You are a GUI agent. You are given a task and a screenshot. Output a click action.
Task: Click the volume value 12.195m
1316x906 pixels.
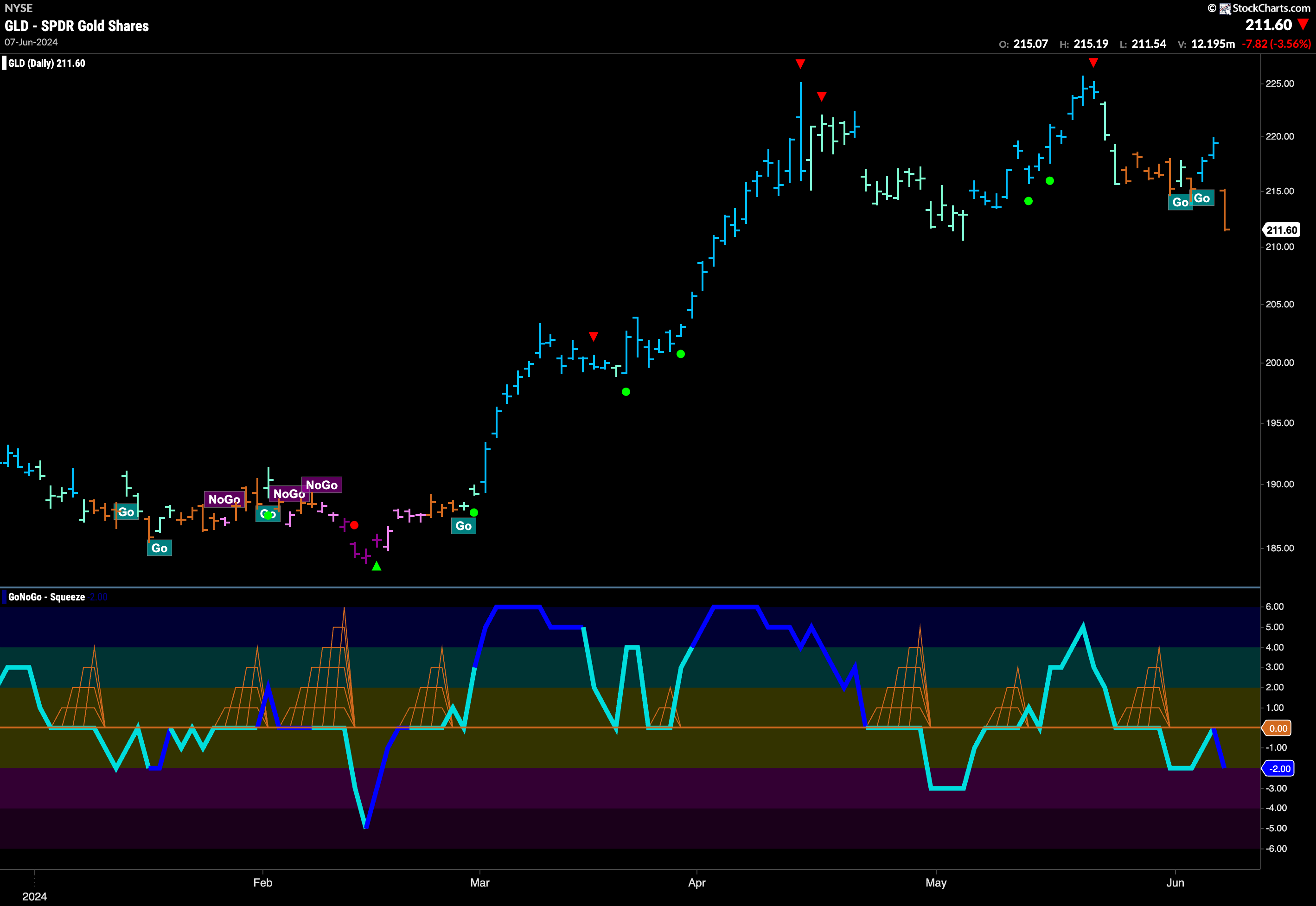pos(1213,44)
